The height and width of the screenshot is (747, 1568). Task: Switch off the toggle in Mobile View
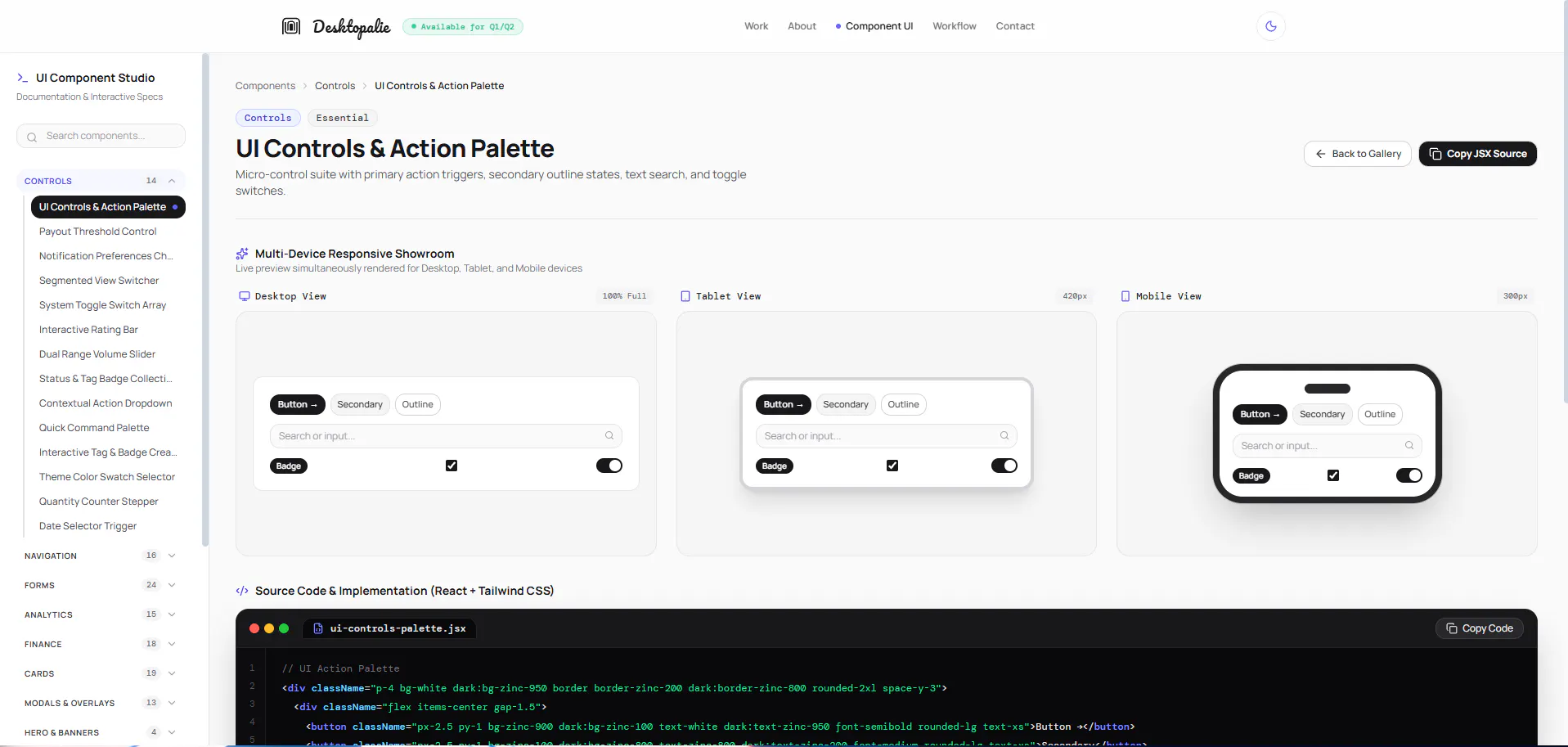(1409, 475)
